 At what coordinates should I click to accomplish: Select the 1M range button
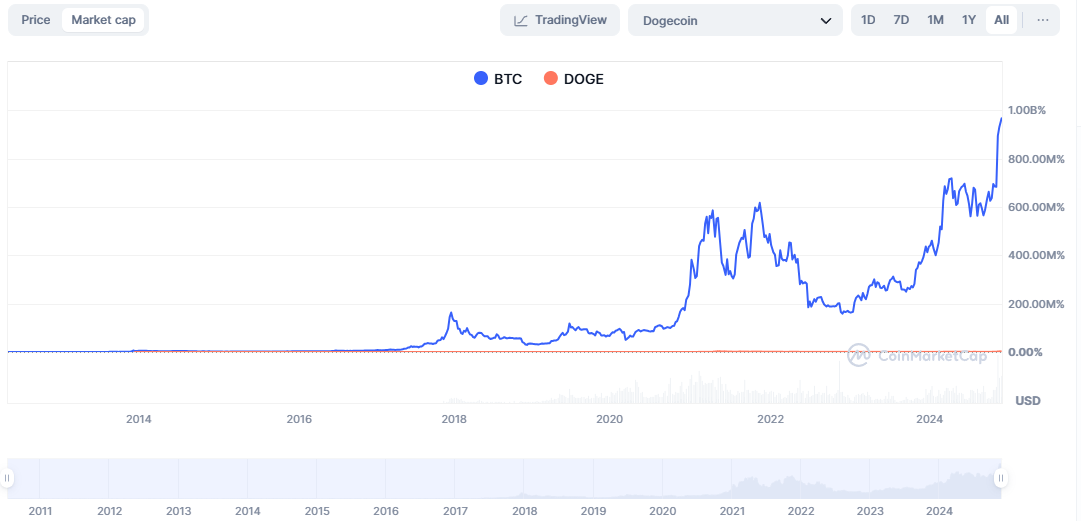click(x=935, y=20)
